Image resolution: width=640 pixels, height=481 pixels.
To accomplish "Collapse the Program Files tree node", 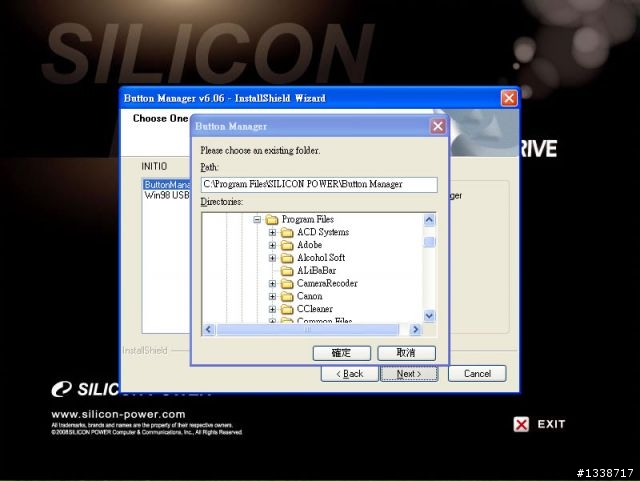I will (257, 220).
